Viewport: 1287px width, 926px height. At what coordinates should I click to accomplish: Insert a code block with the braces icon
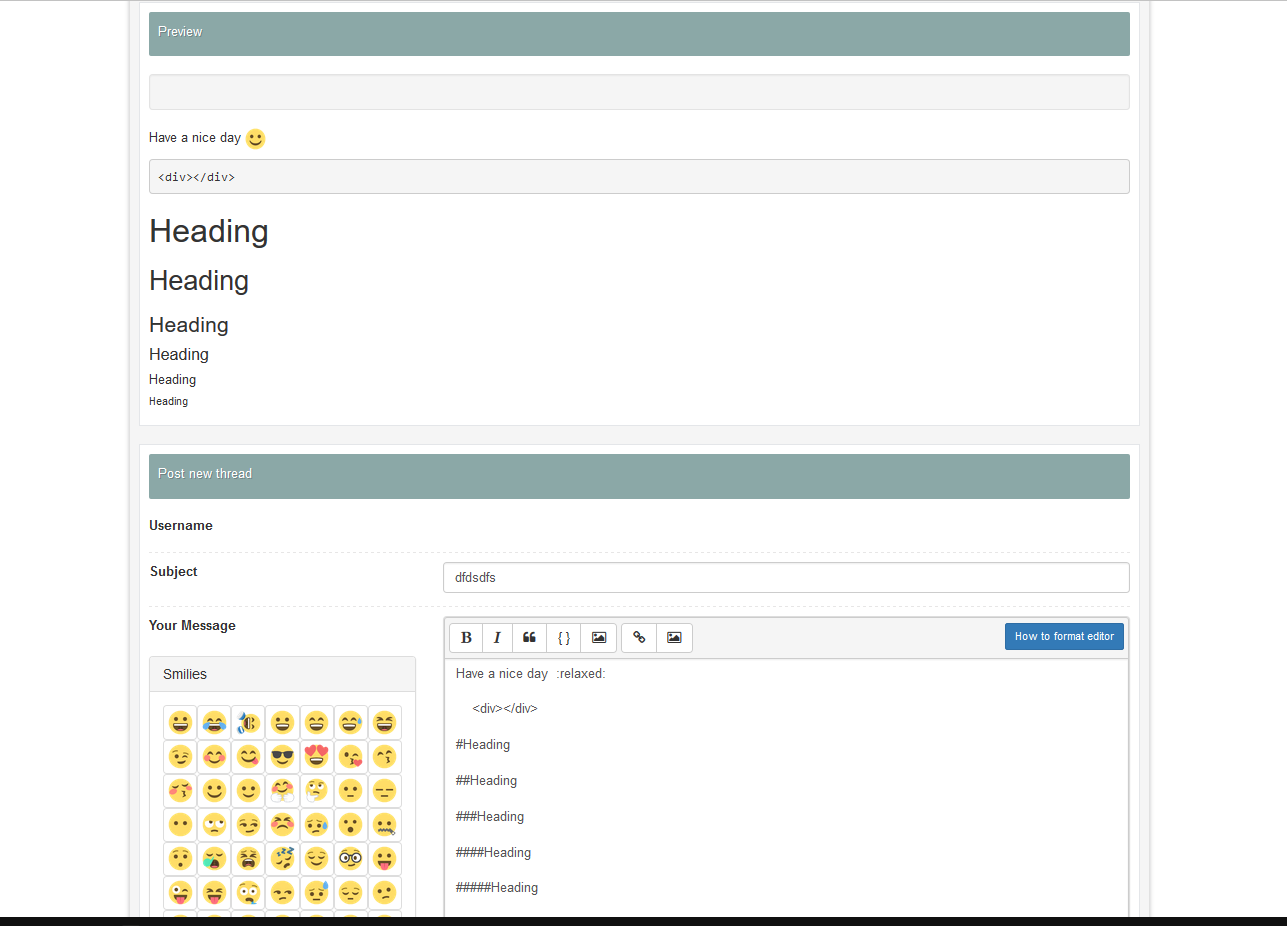(x=564, y=638)
